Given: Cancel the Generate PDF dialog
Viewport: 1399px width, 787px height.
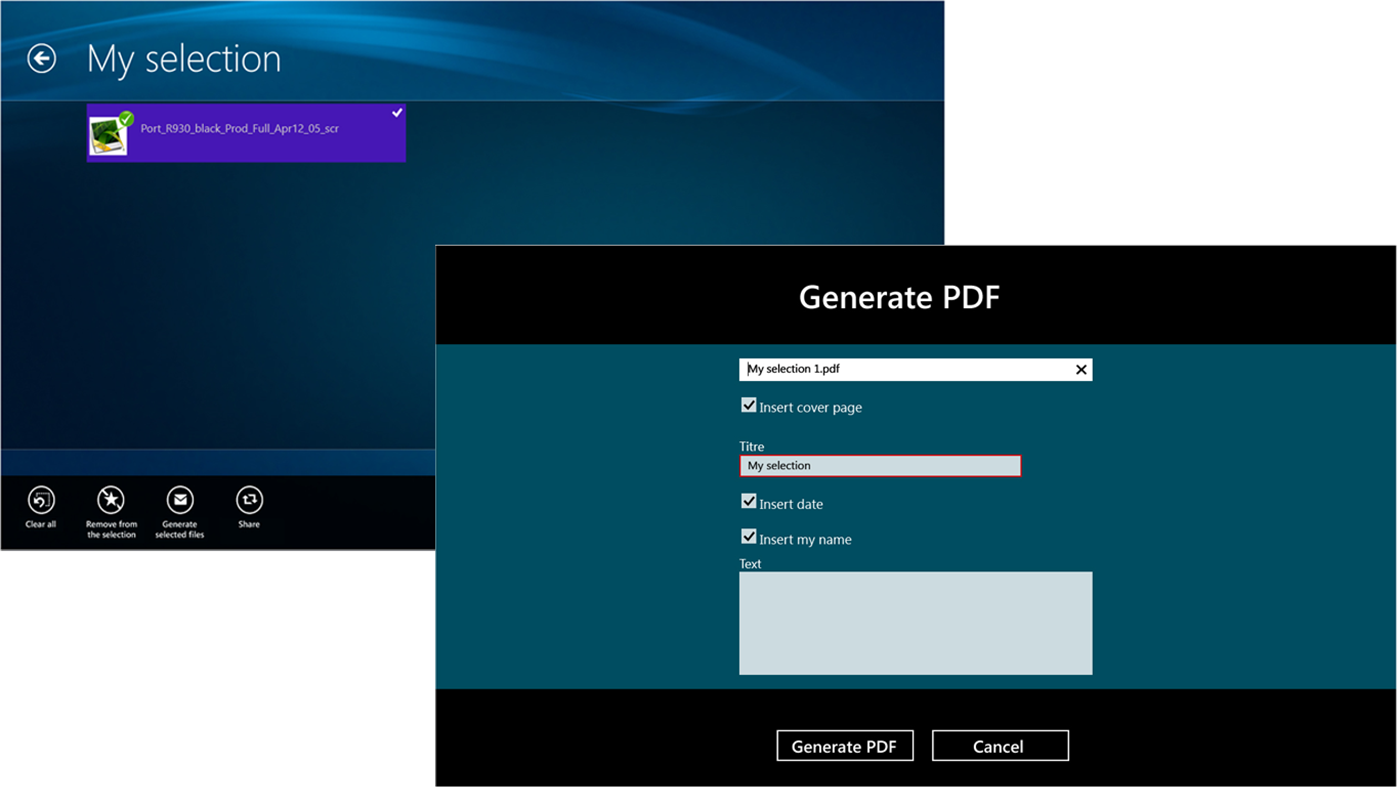Looking at the screenshot, I should (1000, 745).
